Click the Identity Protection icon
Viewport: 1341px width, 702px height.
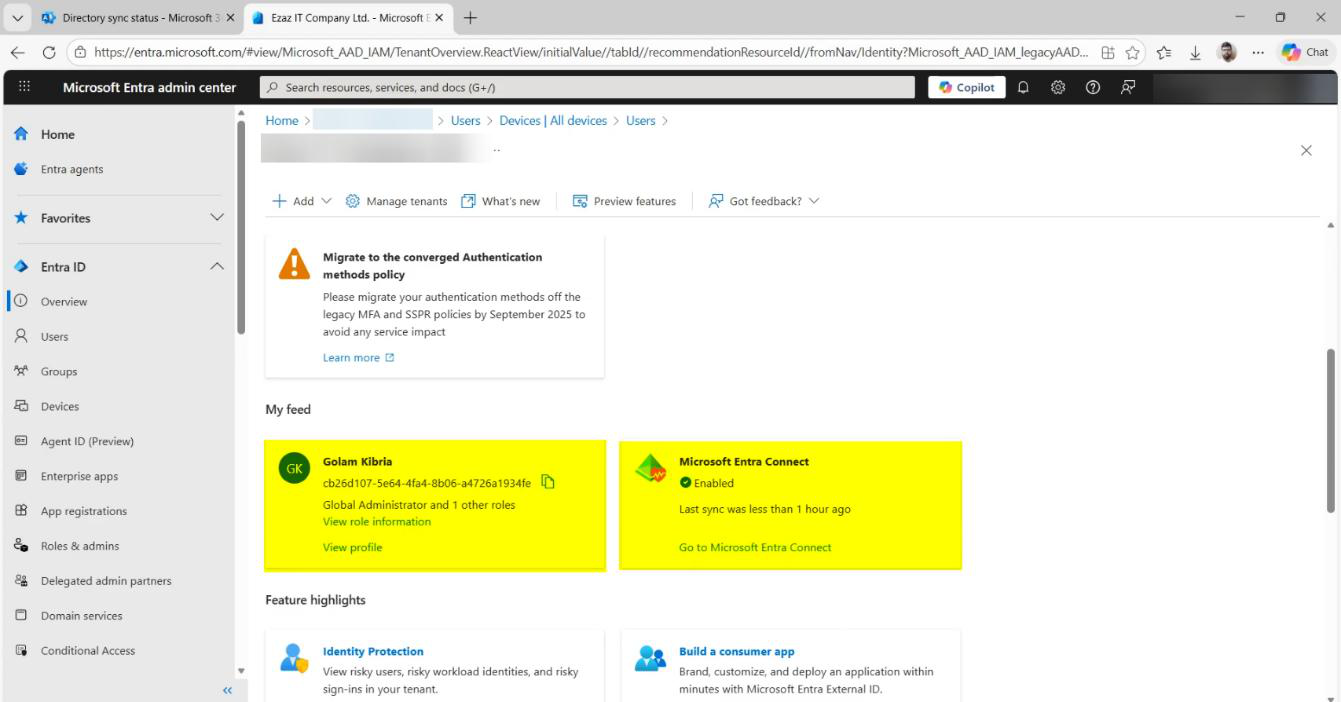[x=294, y=659]
